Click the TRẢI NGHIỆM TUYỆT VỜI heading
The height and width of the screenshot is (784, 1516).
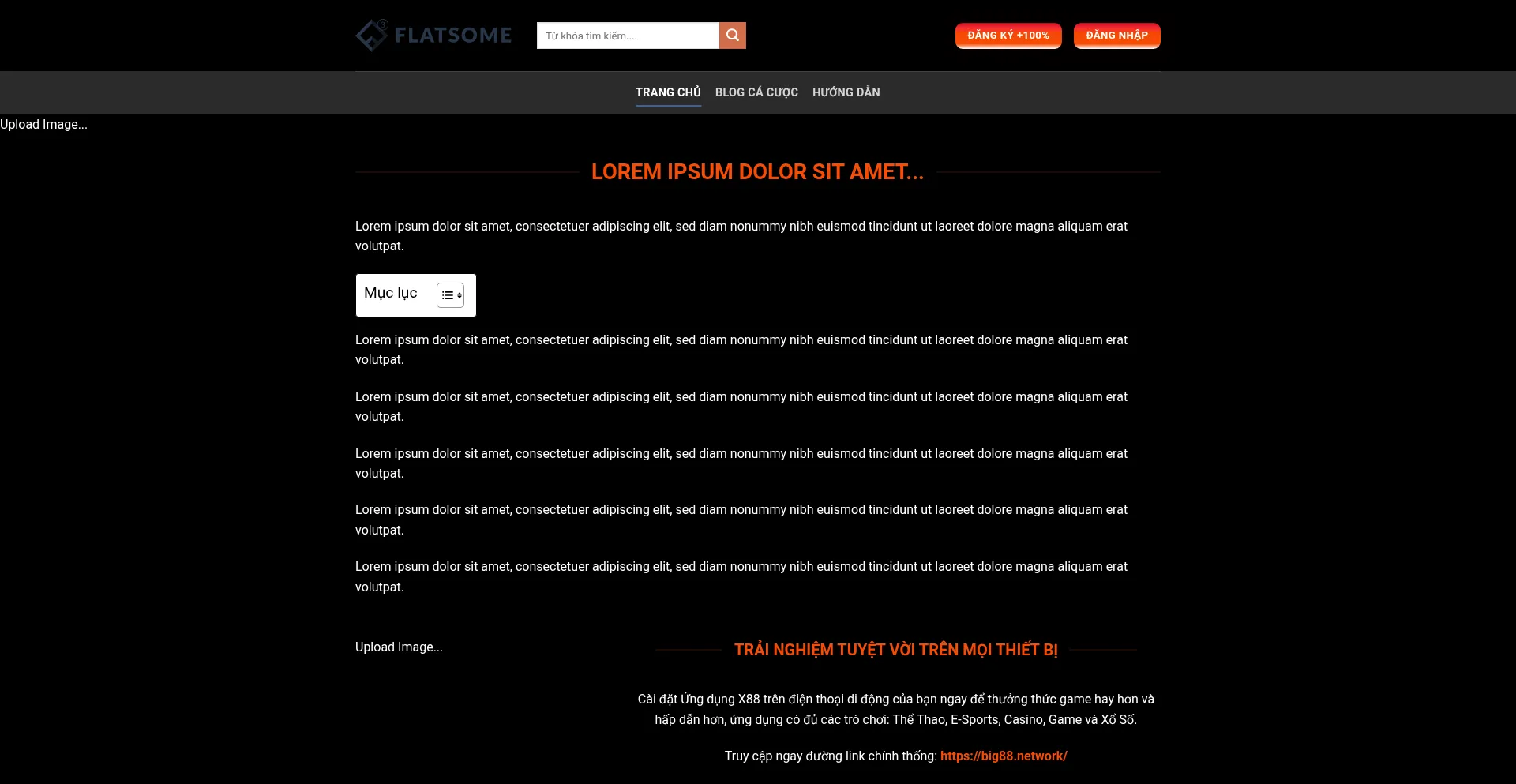895,650
